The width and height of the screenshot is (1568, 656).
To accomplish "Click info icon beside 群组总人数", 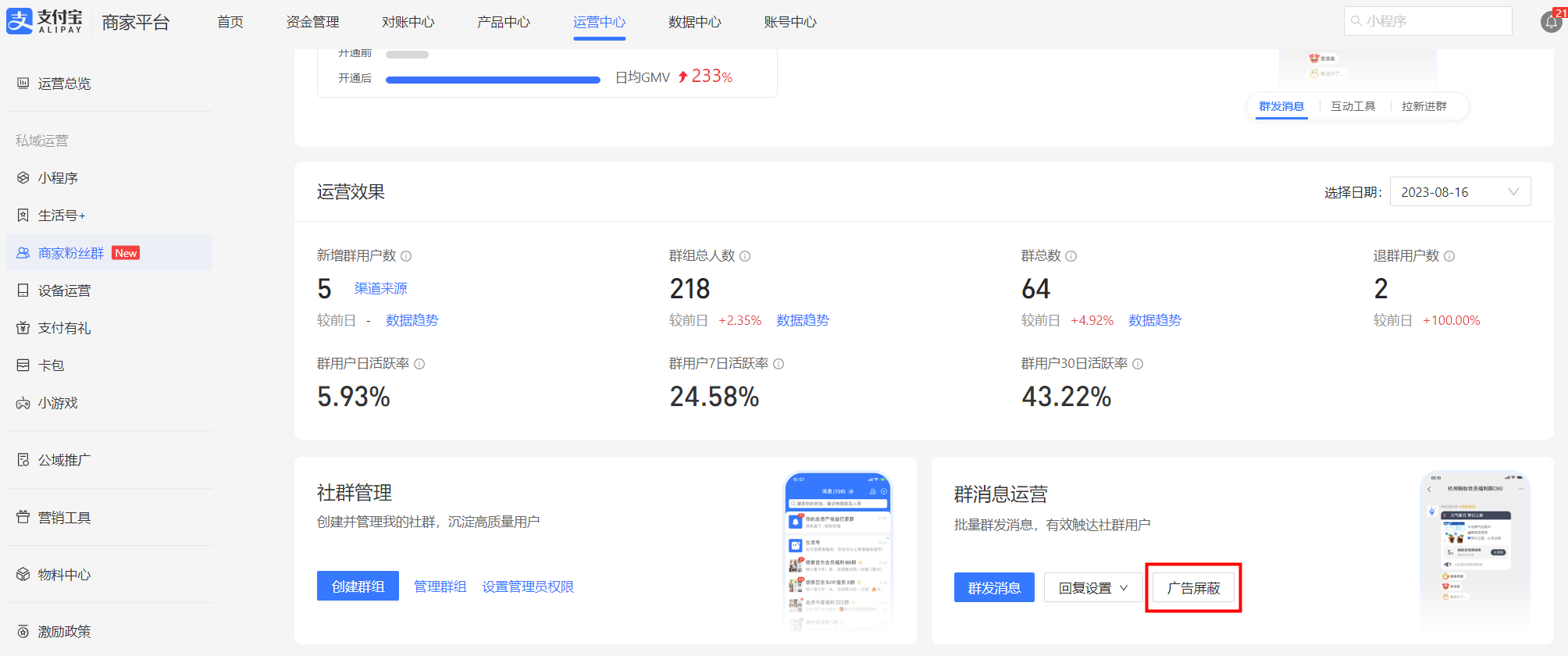I will pyautogui.click(x=745, y=256).
